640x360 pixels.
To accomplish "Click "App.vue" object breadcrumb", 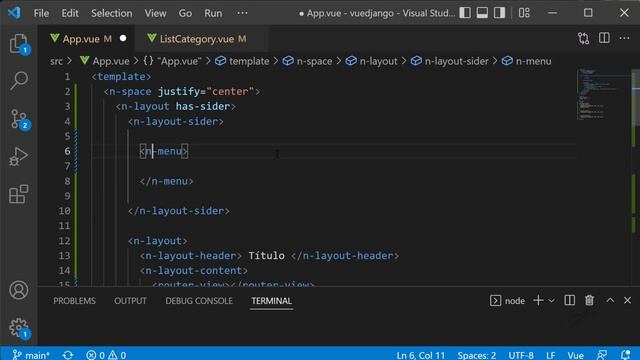I will point(173,61).
